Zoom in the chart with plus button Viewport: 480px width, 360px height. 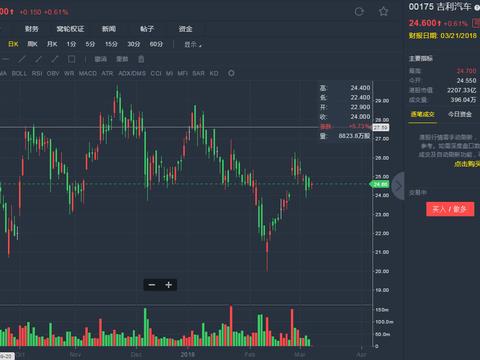[x=169, y=285]
